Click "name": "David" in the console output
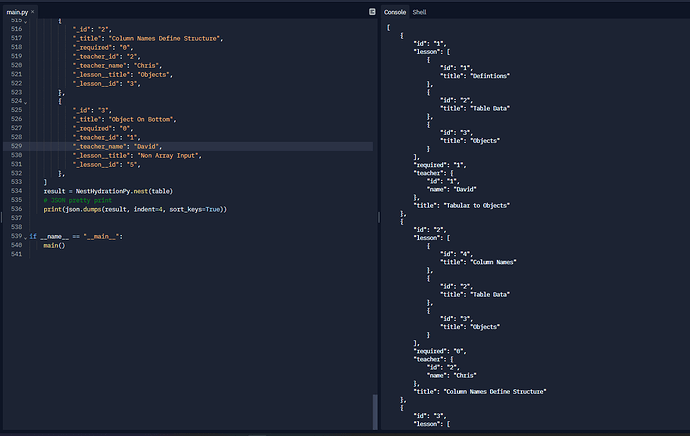Viewport: 690px width, 436px height. [x=451, y=190]
